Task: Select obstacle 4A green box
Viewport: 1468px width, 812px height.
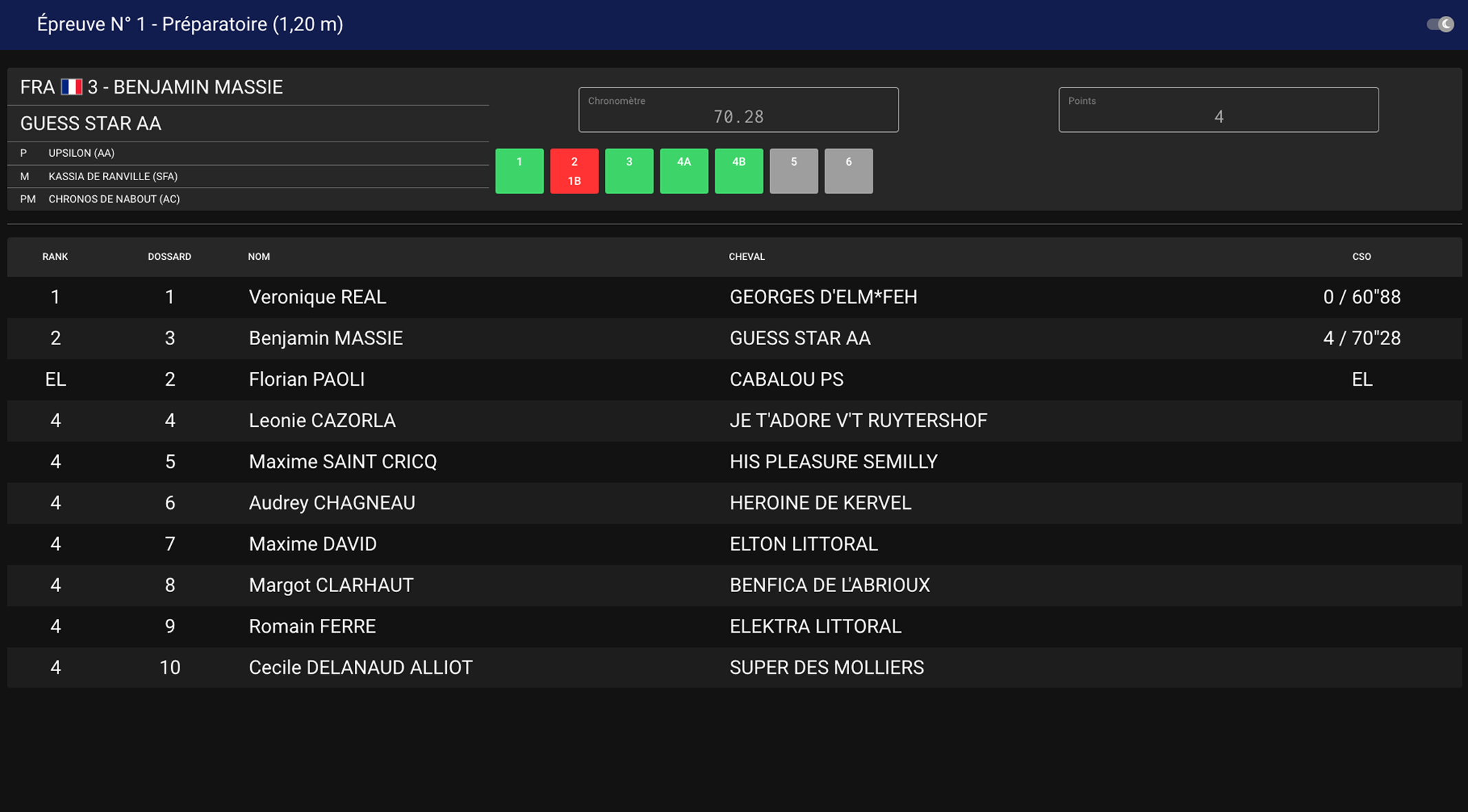Action: coord(683,171)
